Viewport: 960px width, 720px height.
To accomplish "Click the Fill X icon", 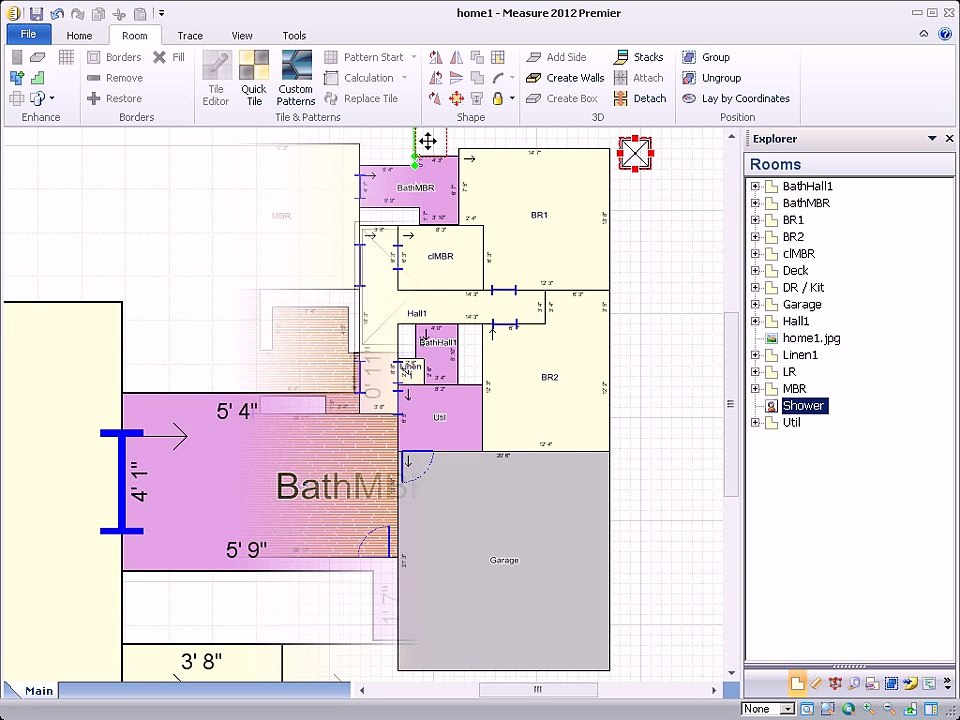I will 159,57.
